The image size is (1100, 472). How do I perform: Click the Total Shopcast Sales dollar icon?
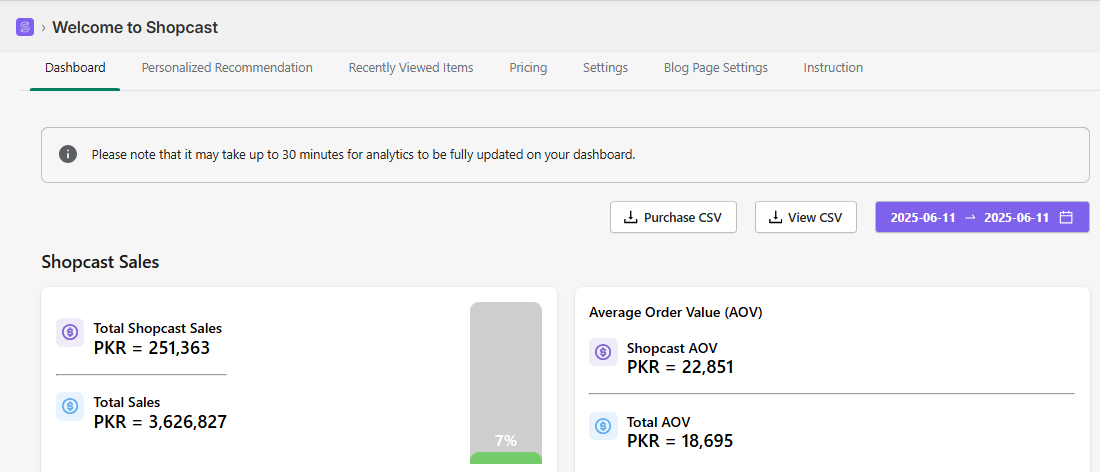[x=70, y=333]
